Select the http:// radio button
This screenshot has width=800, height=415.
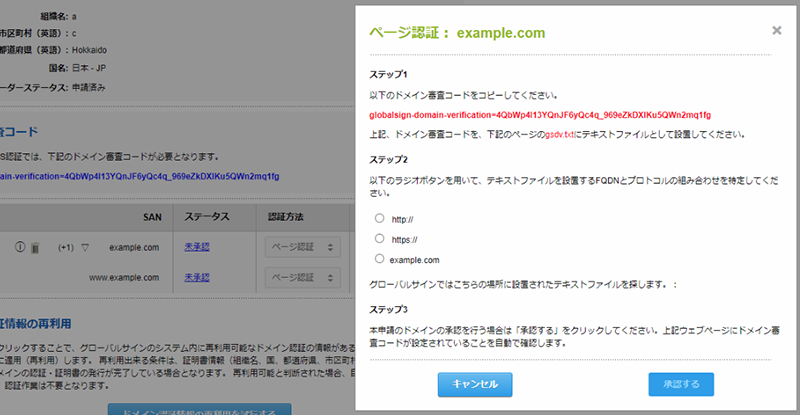coord(379,217)
